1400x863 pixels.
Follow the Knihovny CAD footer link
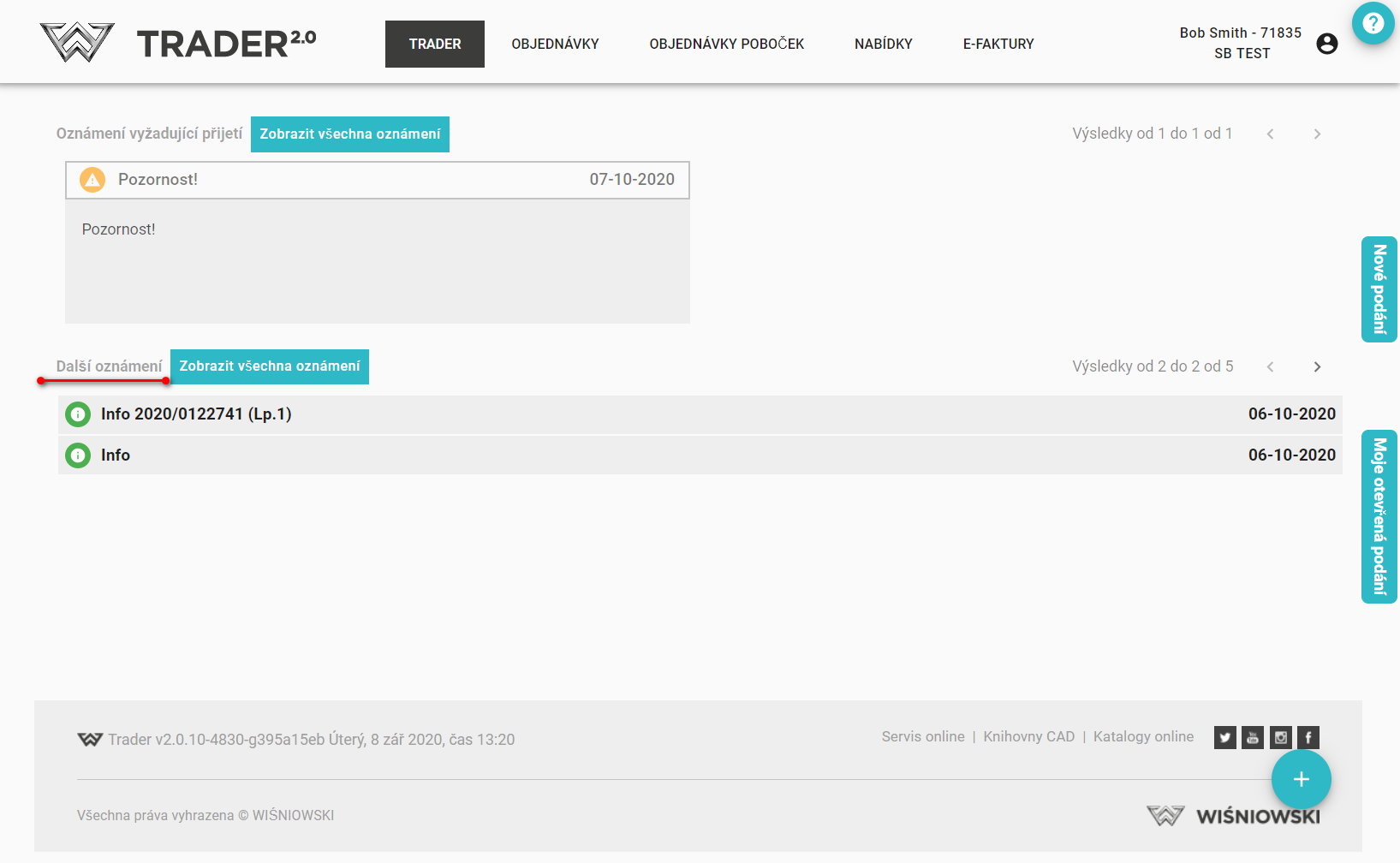click(x=1028, y=736)
